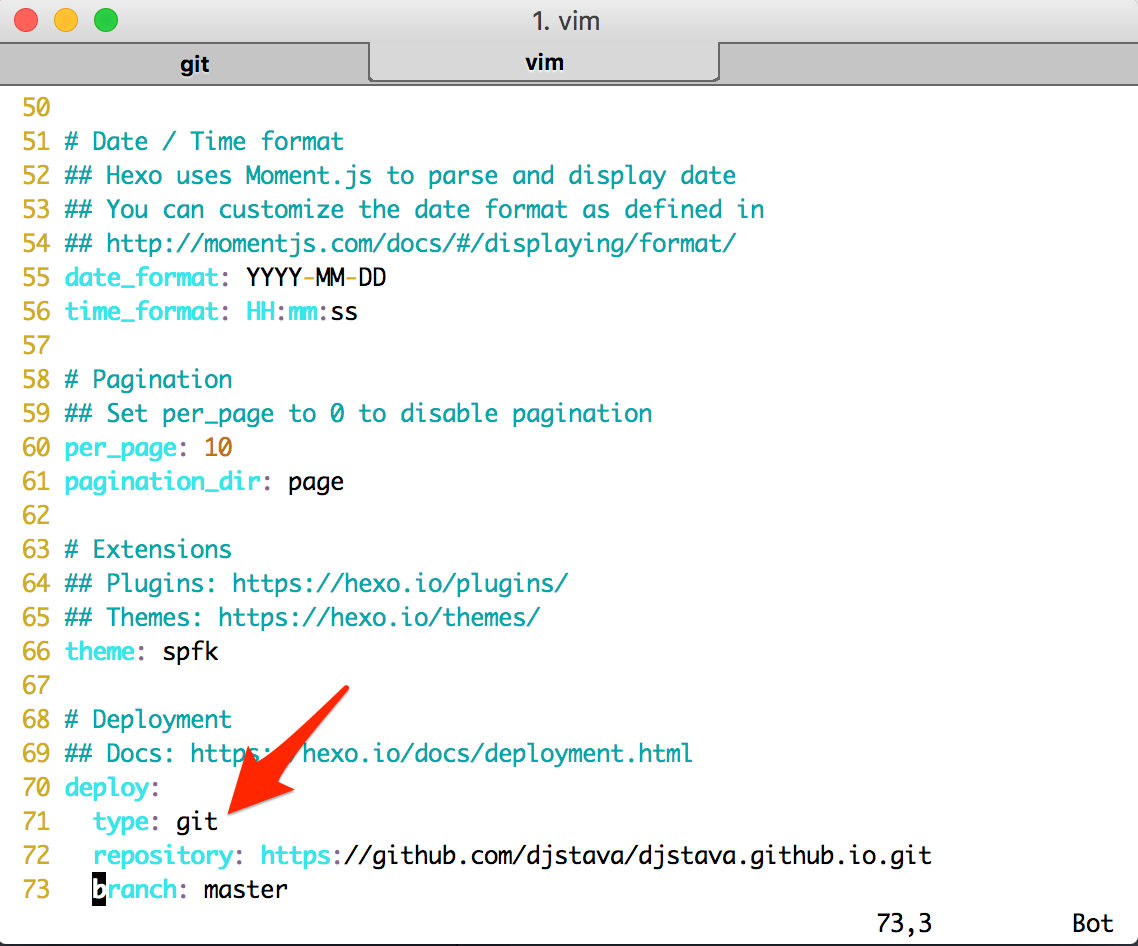Image resolution: width=1138 pixels, height=946 pixels.
Task: Click line number 67
Action: (x=36, y=685)
